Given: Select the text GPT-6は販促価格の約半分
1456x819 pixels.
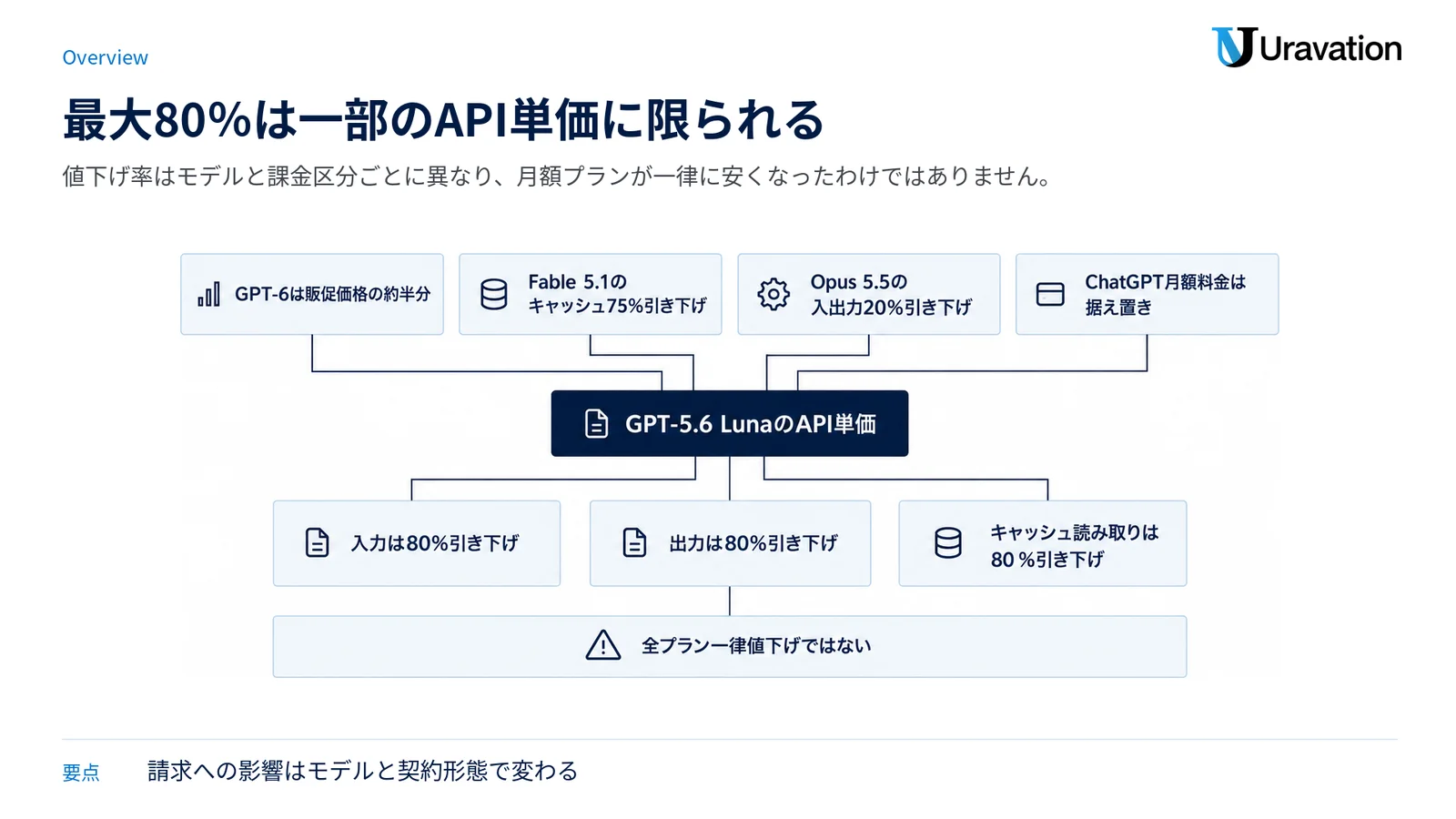Looking at the screenshot, I should [x=332, y=295].
